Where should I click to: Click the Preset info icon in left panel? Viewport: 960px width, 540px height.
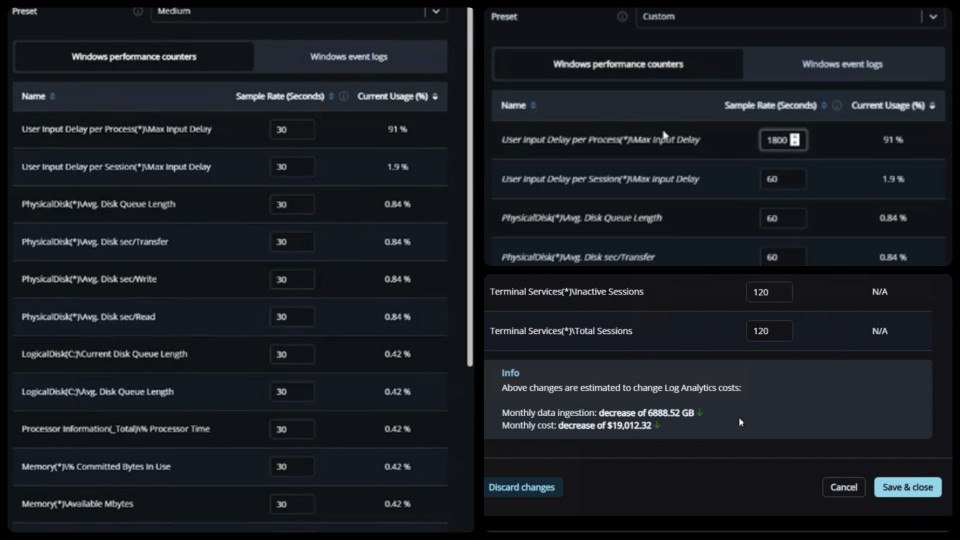138,11
